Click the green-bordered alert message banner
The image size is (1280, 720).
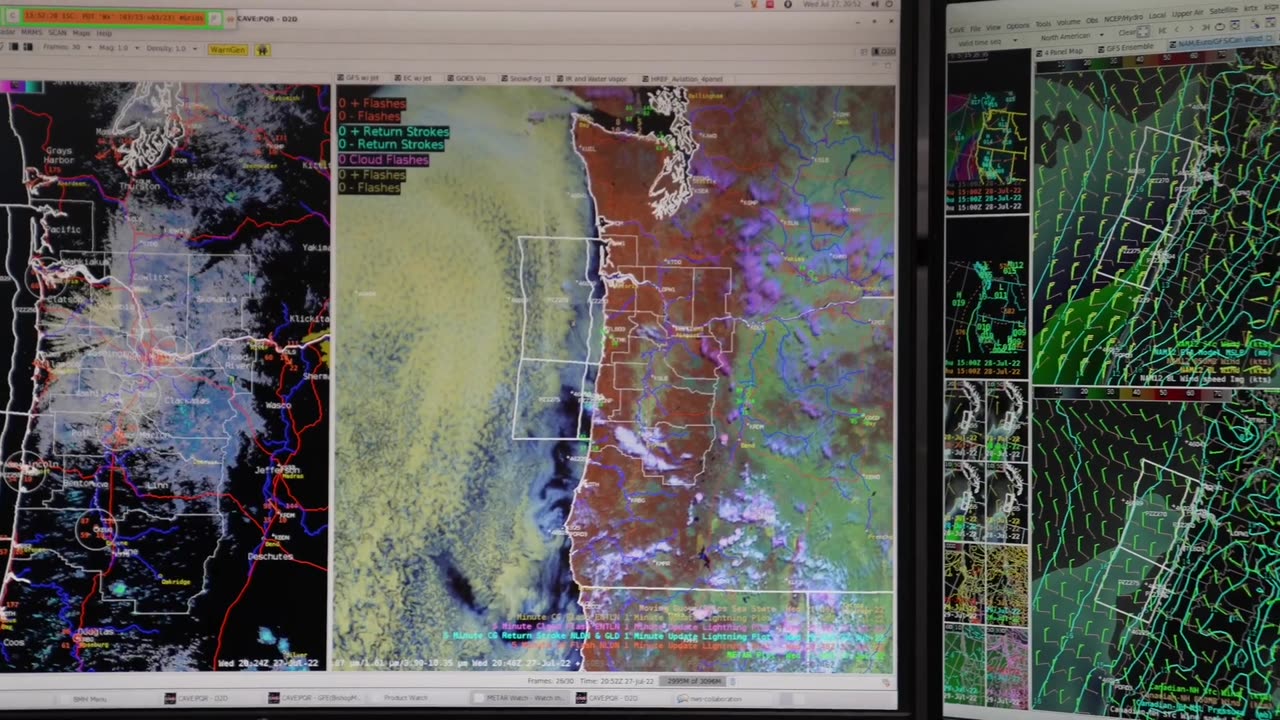coord(114,17)
